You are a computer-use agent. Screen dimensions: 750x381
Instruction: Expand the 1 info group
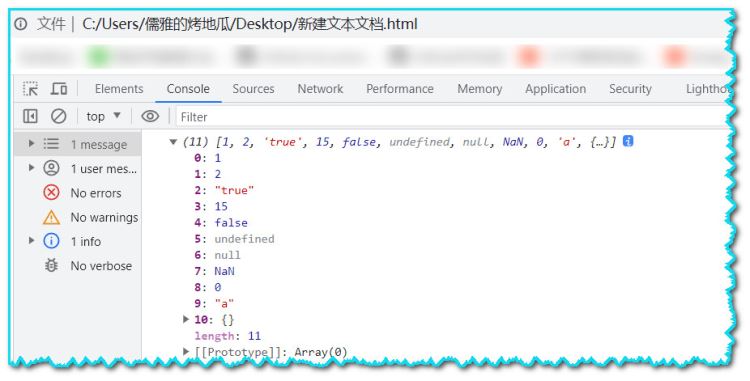click(x=31, y=240)
